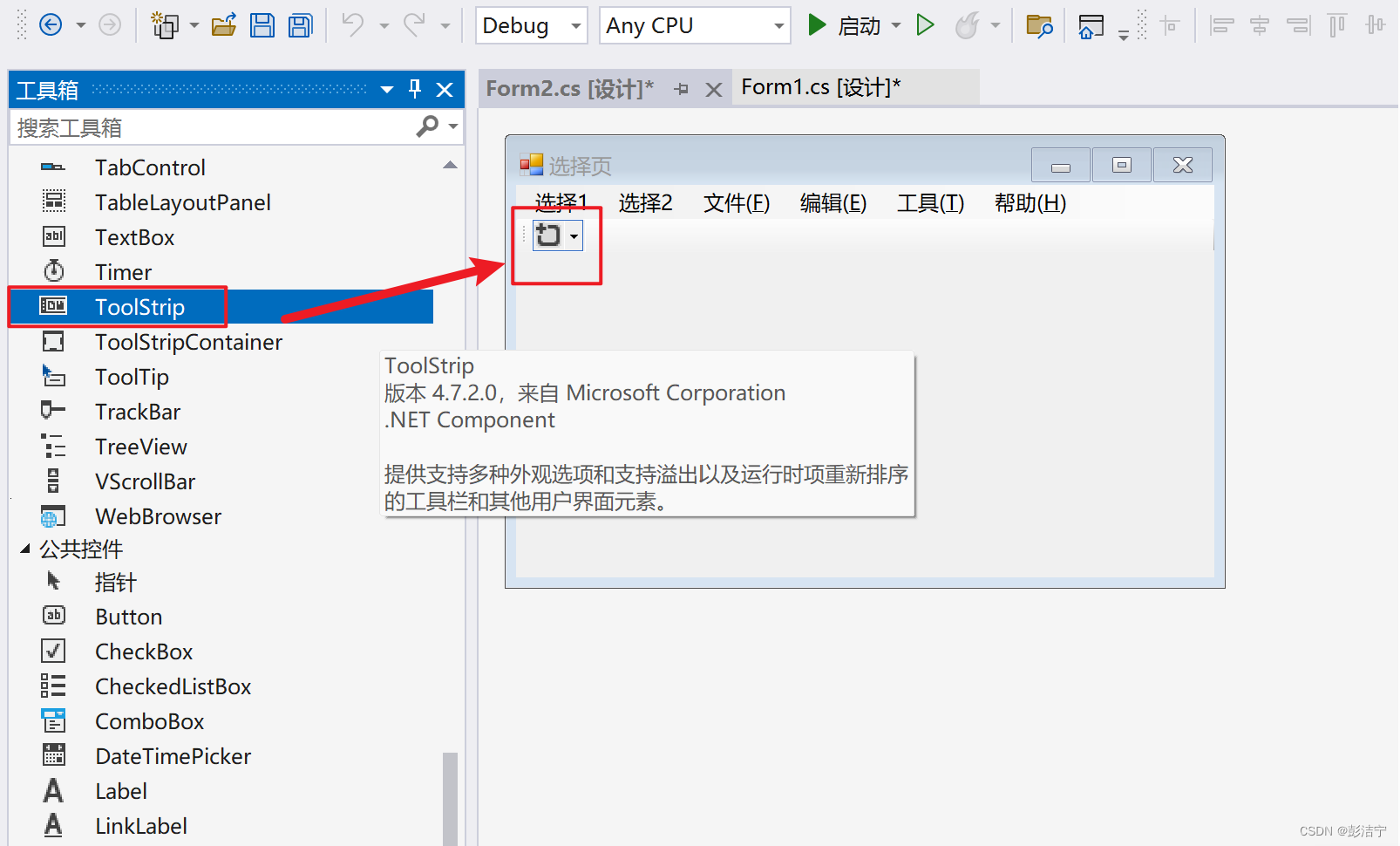The width and height of the screenshot is (1400, 846).
Task: Click the Find in Files icon
Action: point(1039,24)
